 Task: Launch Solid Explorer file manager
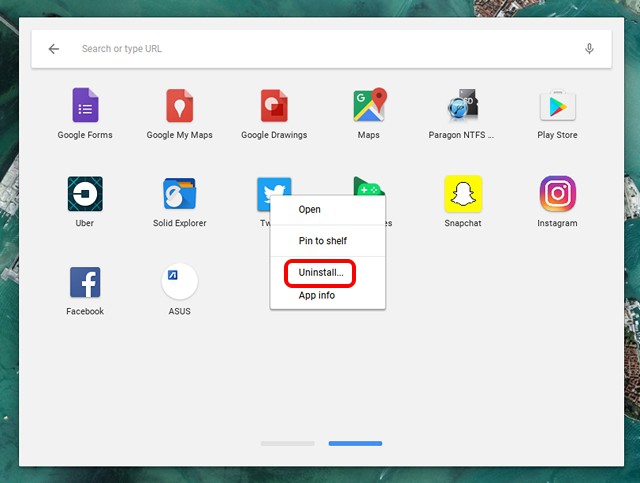point(180,194)
